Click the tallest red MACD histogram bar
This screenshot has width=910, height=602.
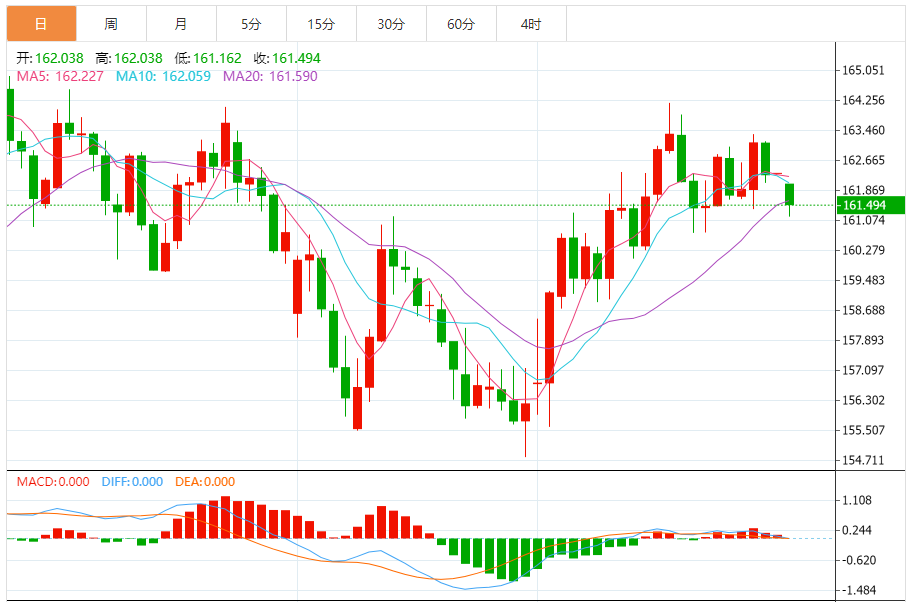(x=225, y=517)
